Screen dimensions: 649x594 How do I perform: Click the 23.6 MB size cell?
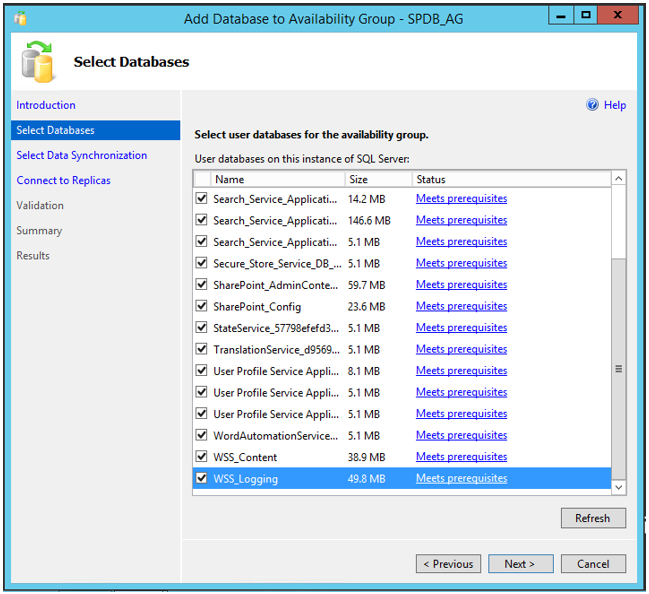click(x=366, y=307)
